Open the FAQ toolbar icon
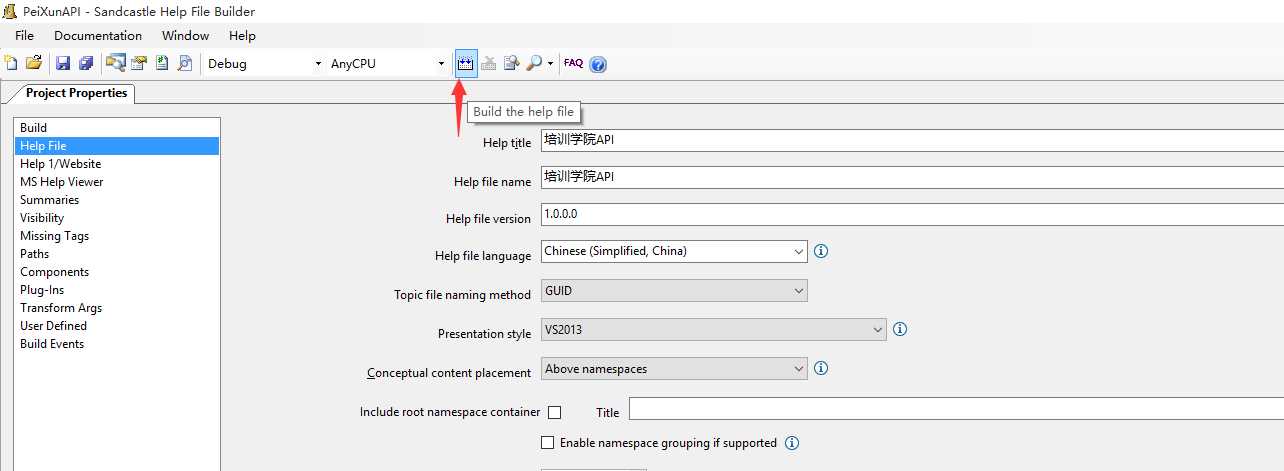Image resolution: width=1284 pixels, height=471 pixels. coord(574,63)
